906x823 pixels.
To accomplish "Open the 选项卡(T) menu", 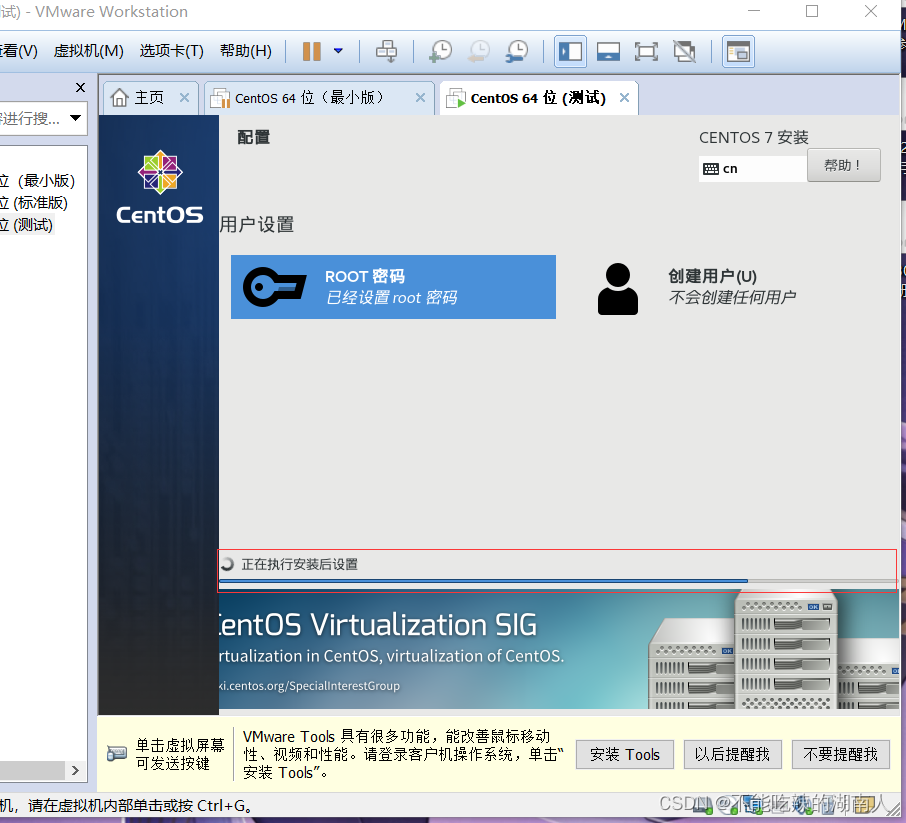I will tap(172, 51).
